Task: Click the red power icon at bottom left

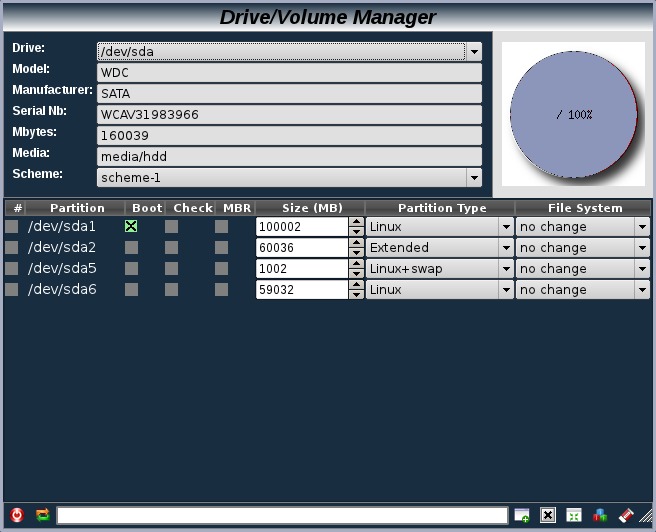Action: [x=17, y=515]
